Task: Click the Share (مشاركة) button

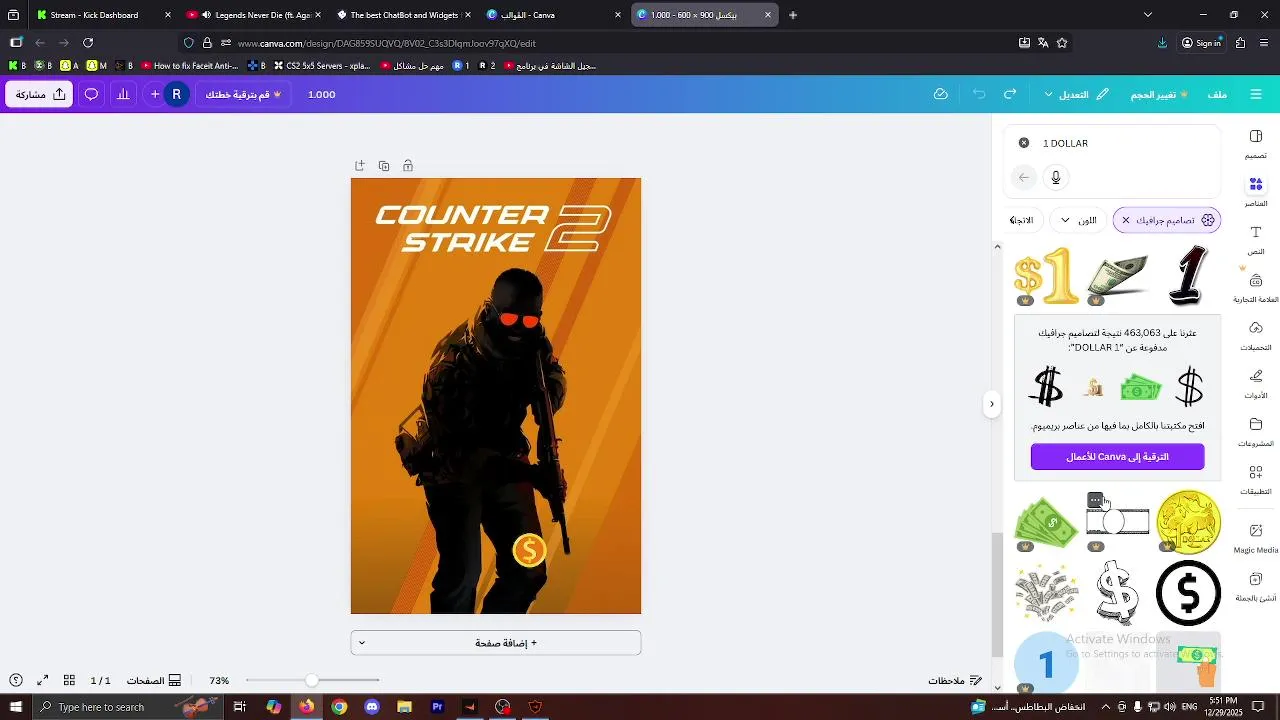Action: [x=39, y=94]
